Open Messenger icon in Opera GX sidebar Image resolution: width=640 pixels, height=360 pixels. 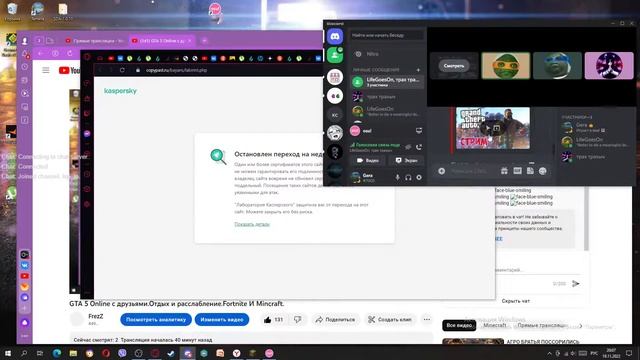[87, 133]
